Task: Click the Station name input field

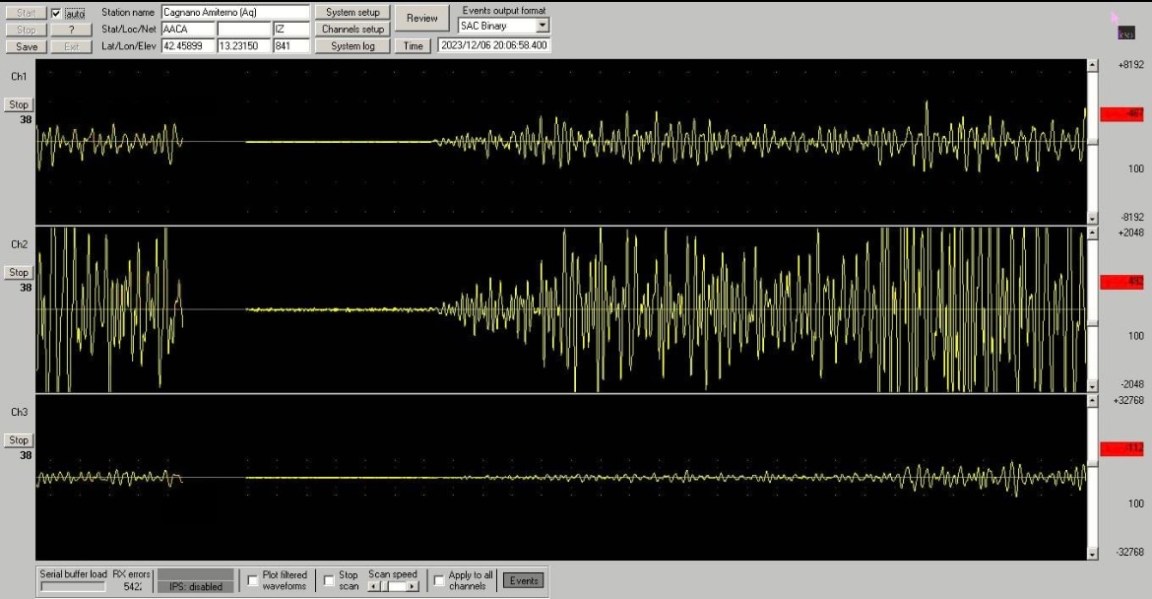Action: point(234,13)
